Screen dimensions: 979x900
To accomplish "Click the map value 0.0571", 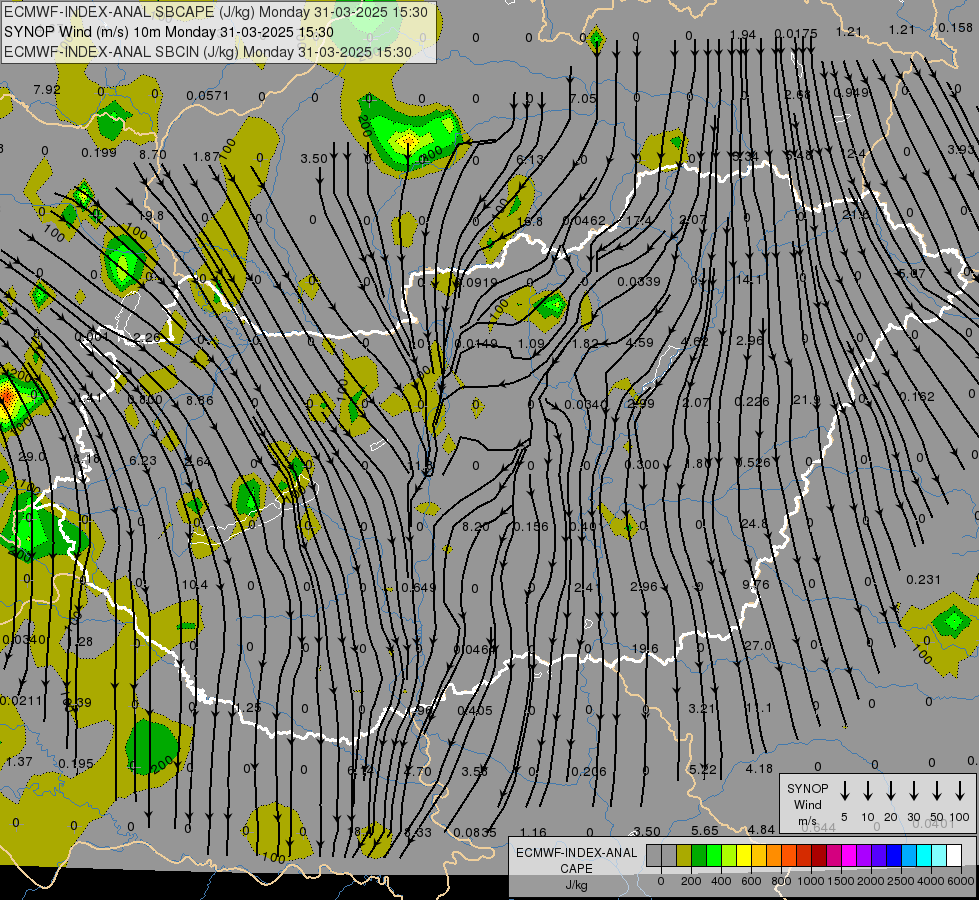I will point(207,96).
